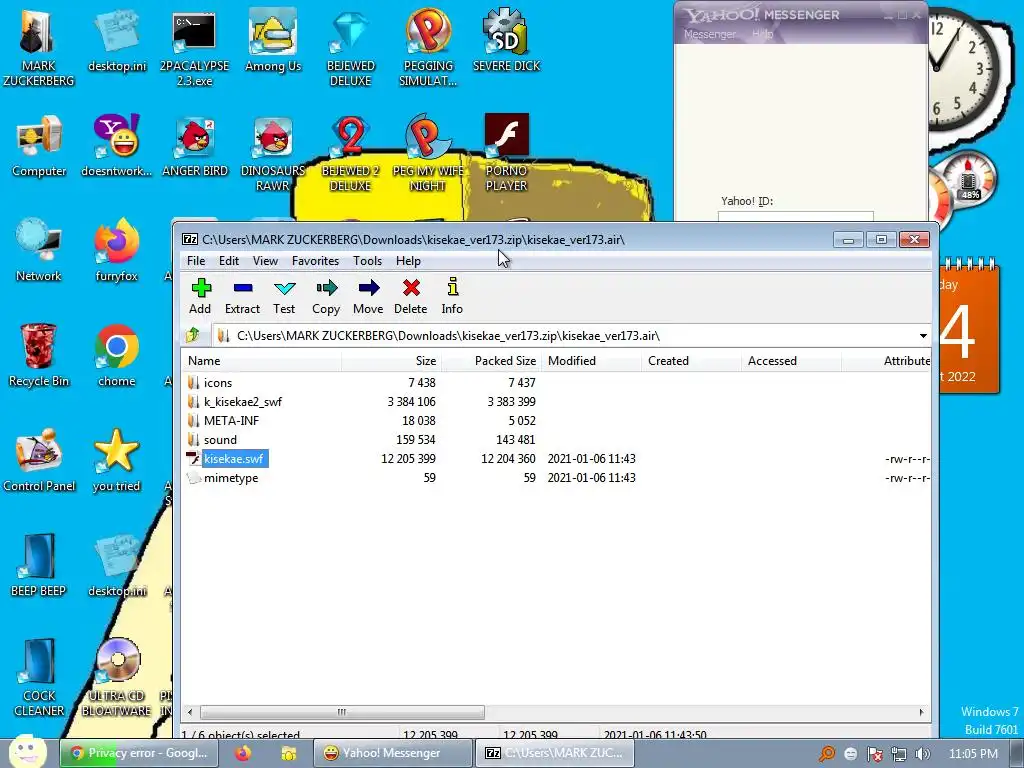This screenshot has height=768, width=1024.
Task: Select the Copy toolbar button
Action: click(x=326, y=295)
